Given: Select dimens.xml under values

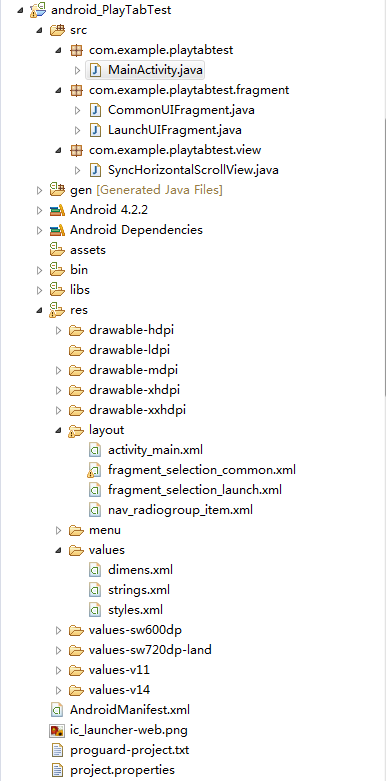Looking at the screenshot, I should (140, 570).
